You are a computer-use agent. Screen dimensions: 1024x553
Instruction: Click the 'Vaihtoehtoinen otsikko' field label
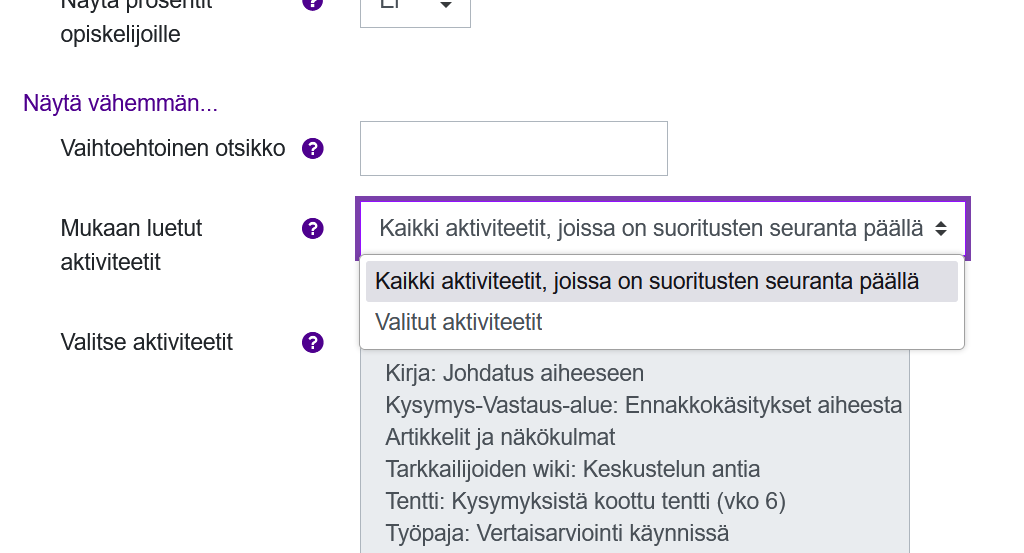173,149
